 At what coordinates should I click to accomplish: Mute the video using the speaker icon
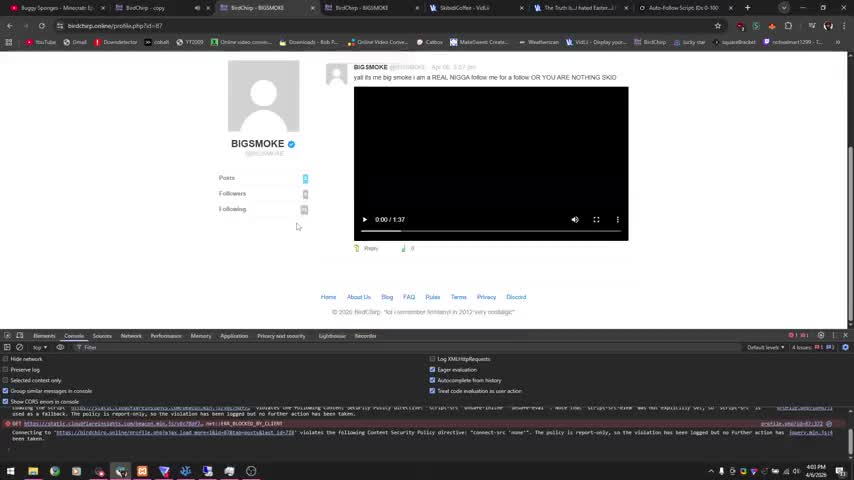pos(575,220)
